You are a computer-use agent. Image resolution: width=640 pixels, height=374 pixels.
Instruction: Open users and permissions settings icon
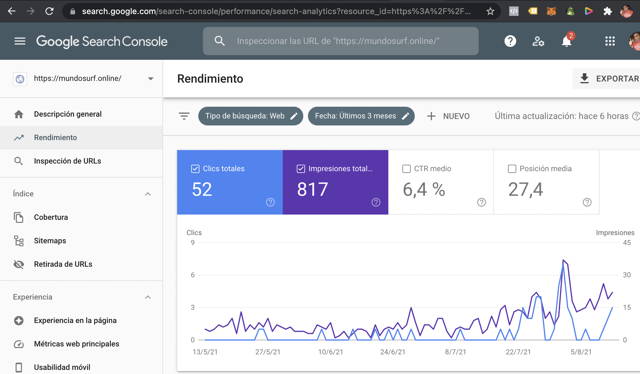(x=538, y=41)
